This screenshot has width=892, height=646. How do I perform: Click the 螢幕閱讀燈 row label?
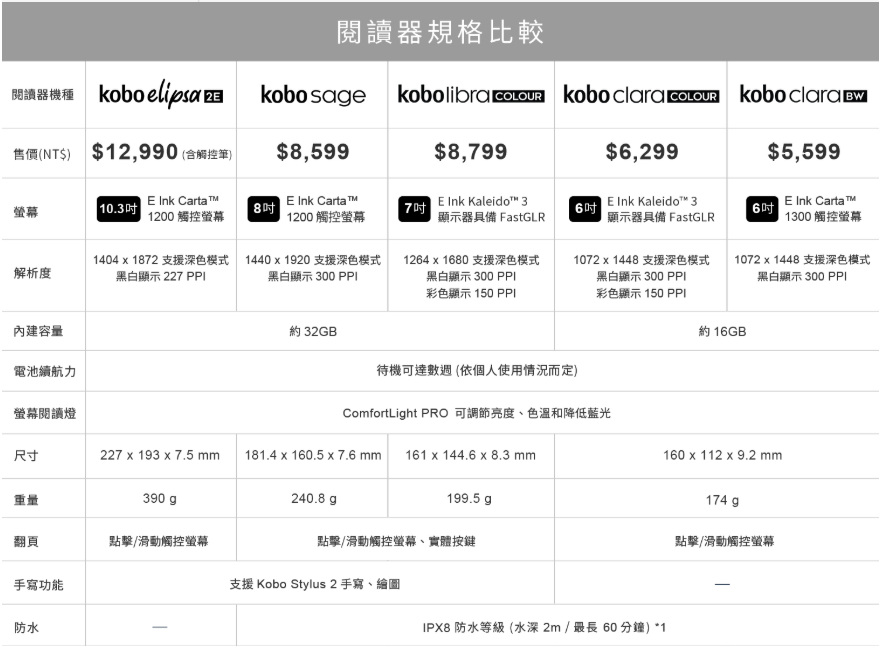(x=45, y=413)
